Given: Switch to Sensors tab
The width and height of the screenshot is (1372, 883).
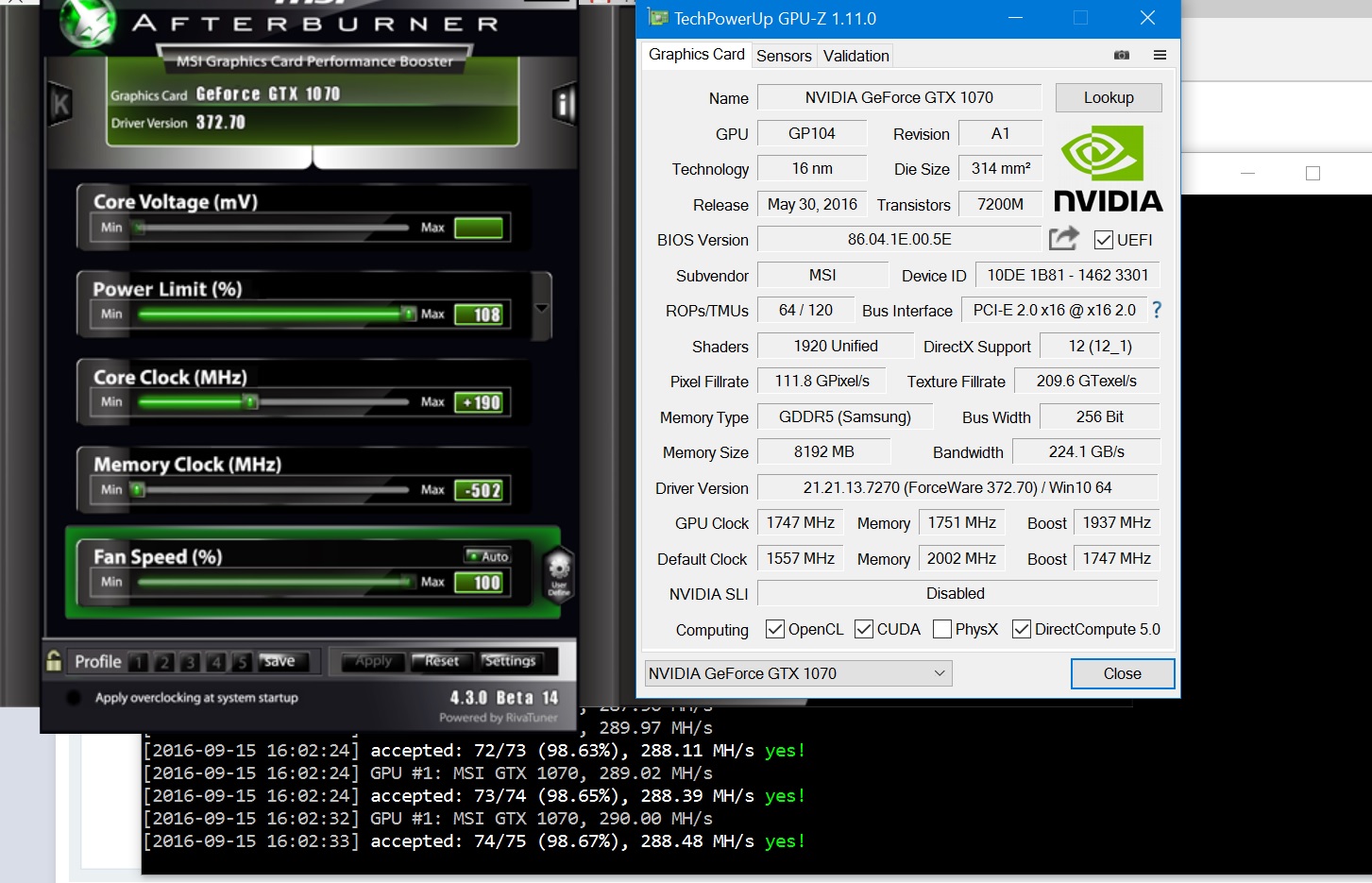Looking at the screenshot, I should 784,56.
